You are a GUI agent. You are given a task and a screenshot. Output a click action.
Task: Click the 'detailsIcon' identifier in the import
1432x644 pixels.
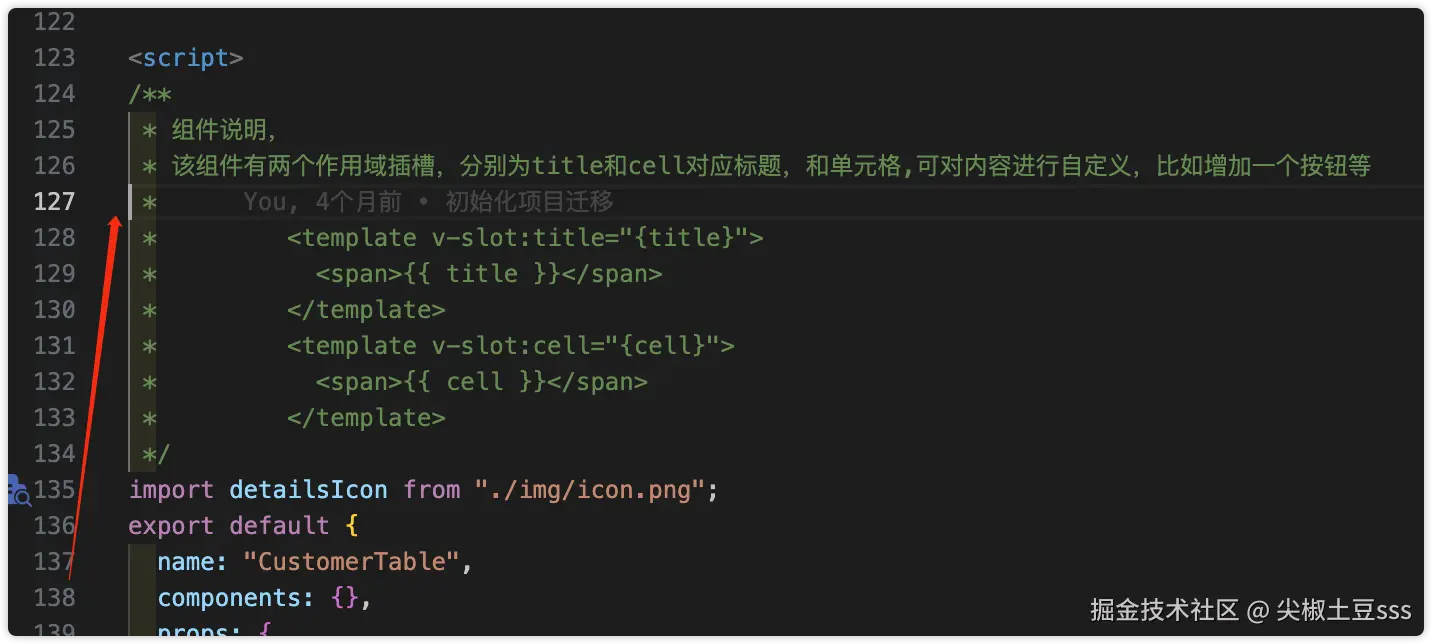(308, 490)
